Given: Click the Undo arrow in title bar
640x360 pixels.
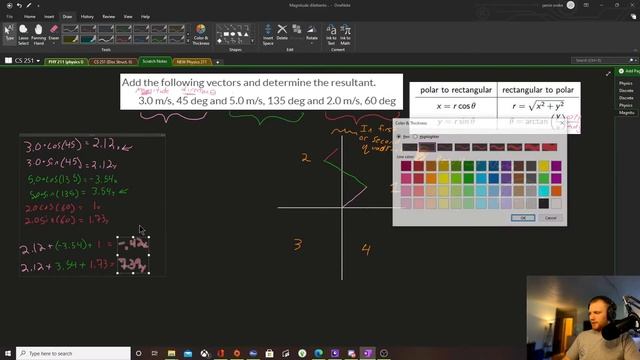Looking at the screenshot, I should [19, 5].
